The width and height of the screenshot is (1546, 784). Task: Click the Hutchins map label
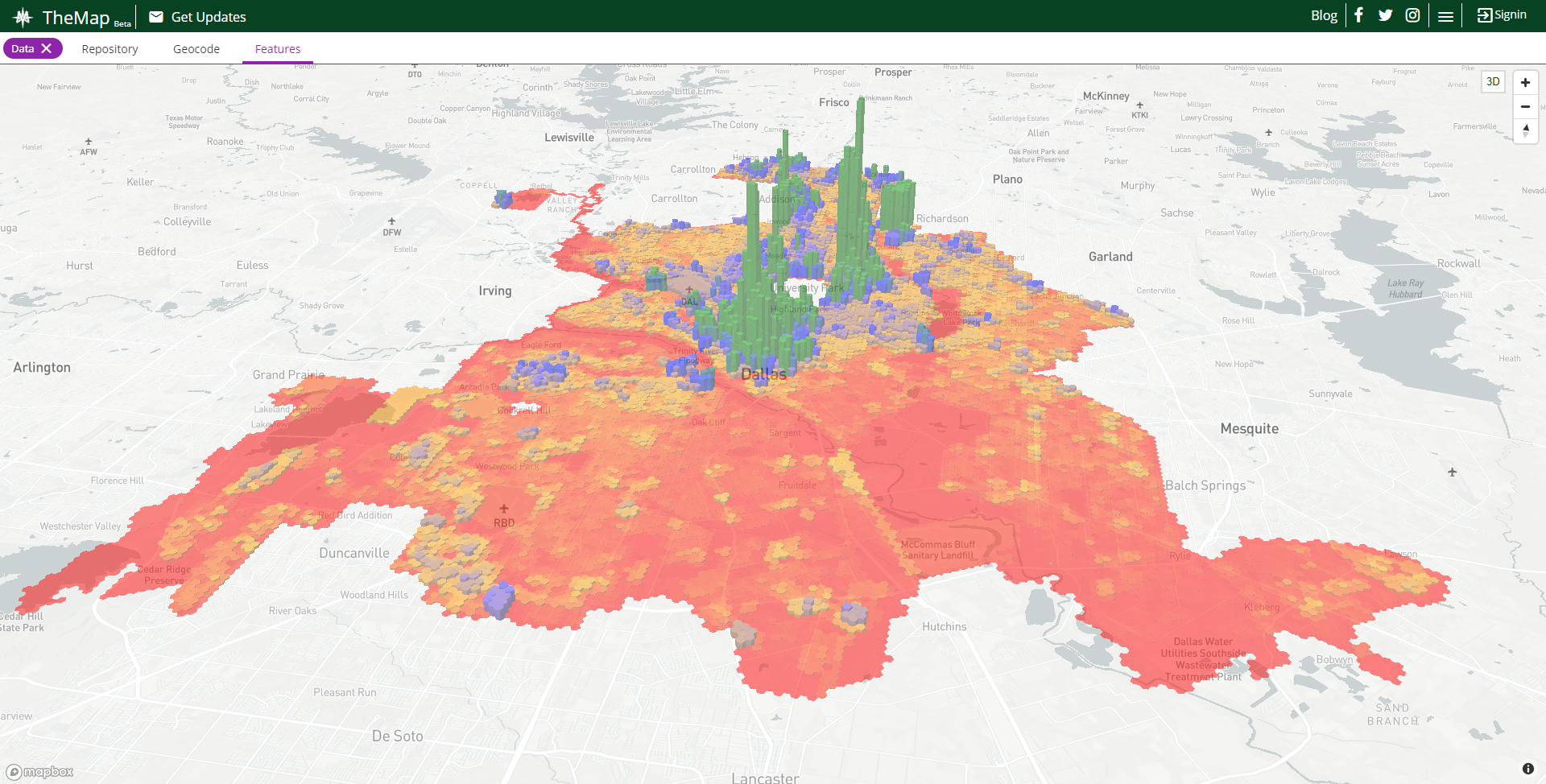[x=945, y=627]
